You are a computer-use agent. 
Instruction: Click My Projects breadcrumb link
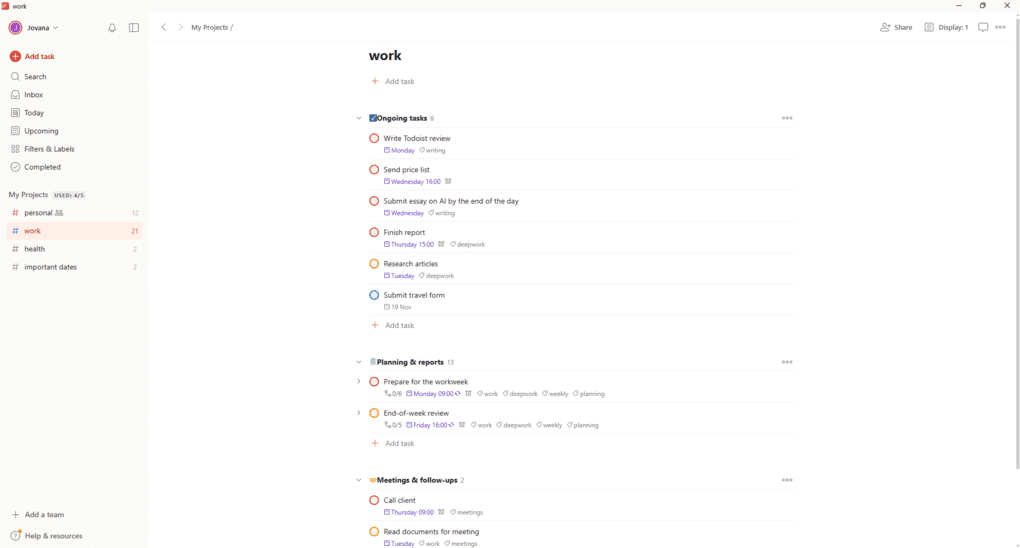(x=209, y=27)
